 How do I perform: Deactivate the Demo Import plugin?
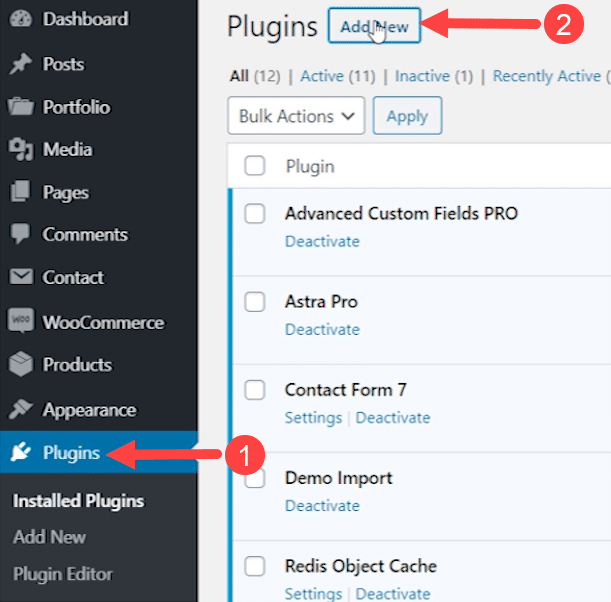point(322,506)
